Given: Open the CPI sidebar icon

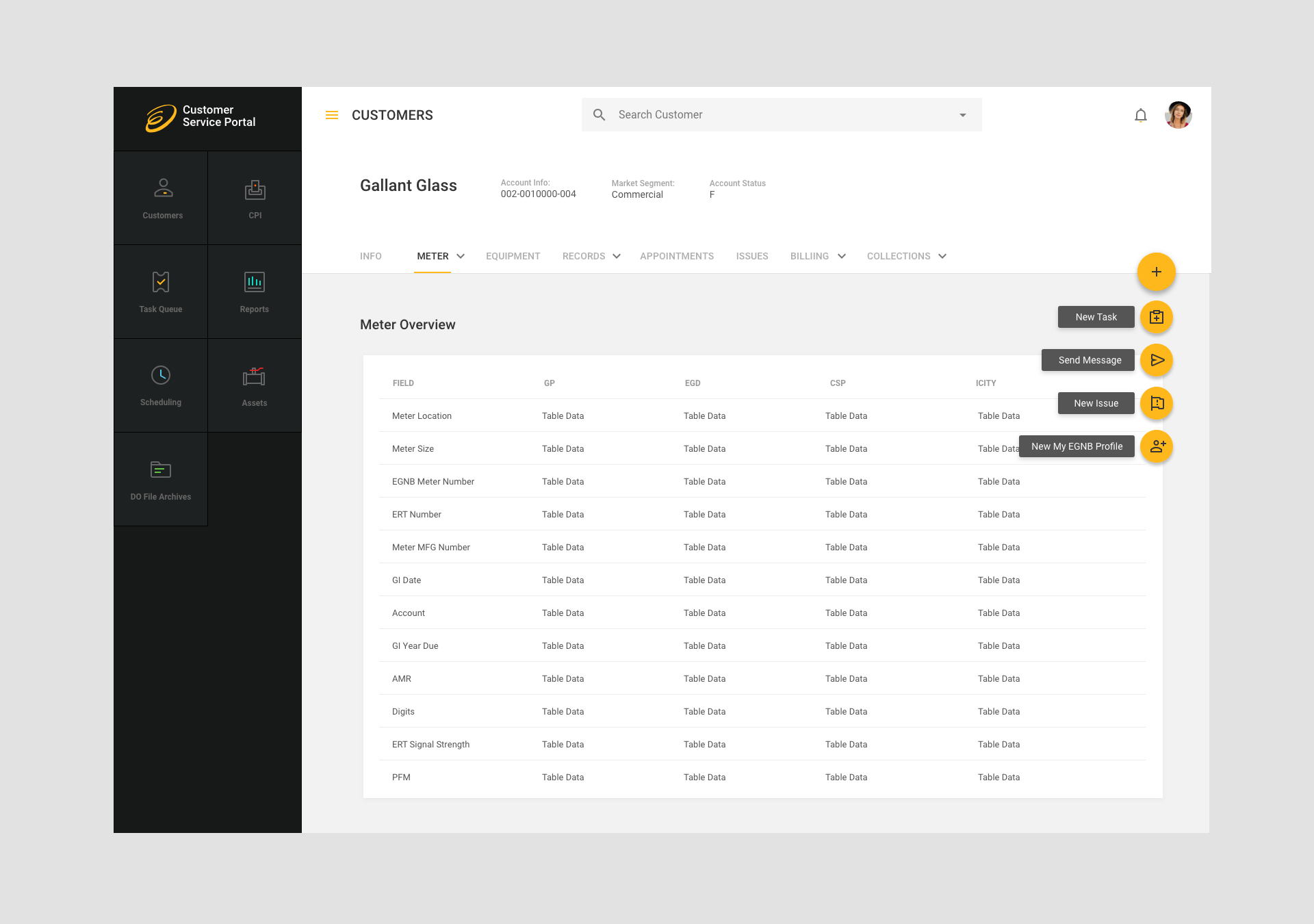Looking at the screenshot, I should pos(255,190).
